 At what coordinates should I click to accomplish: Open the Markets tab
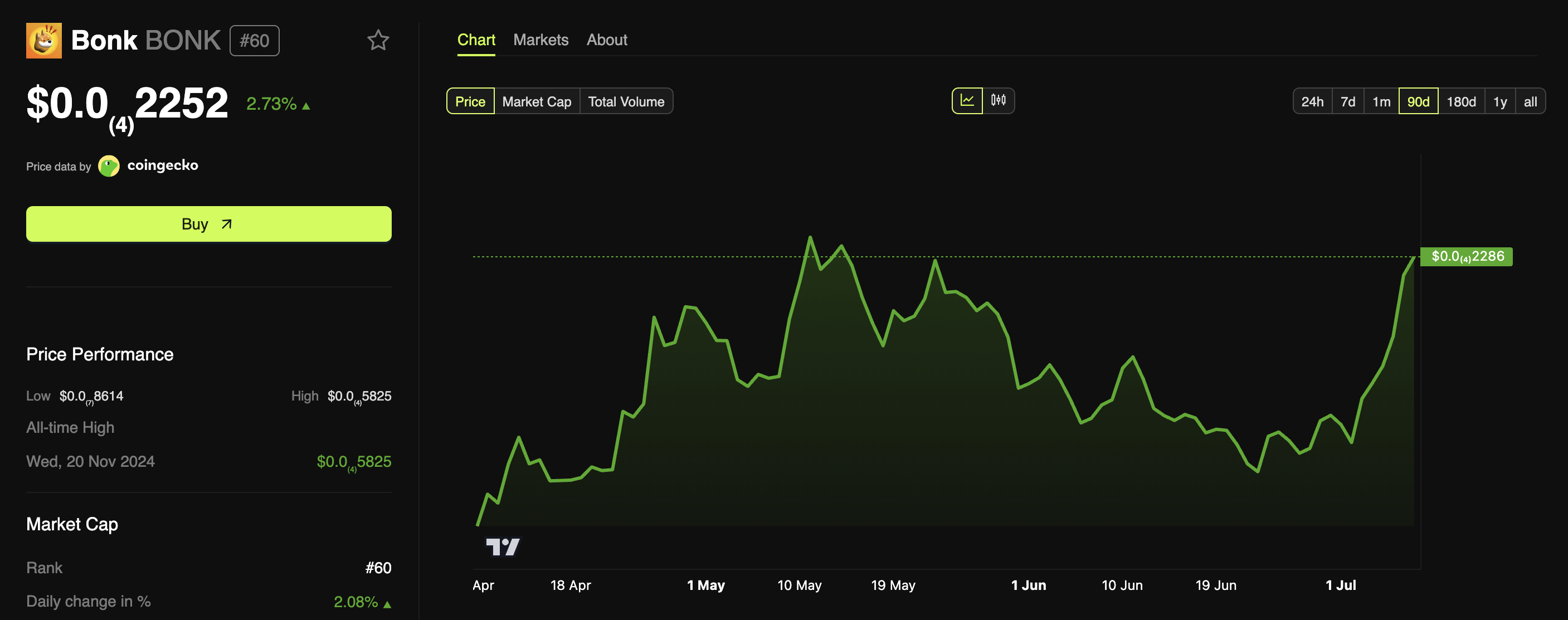click(x=540, y=40)
